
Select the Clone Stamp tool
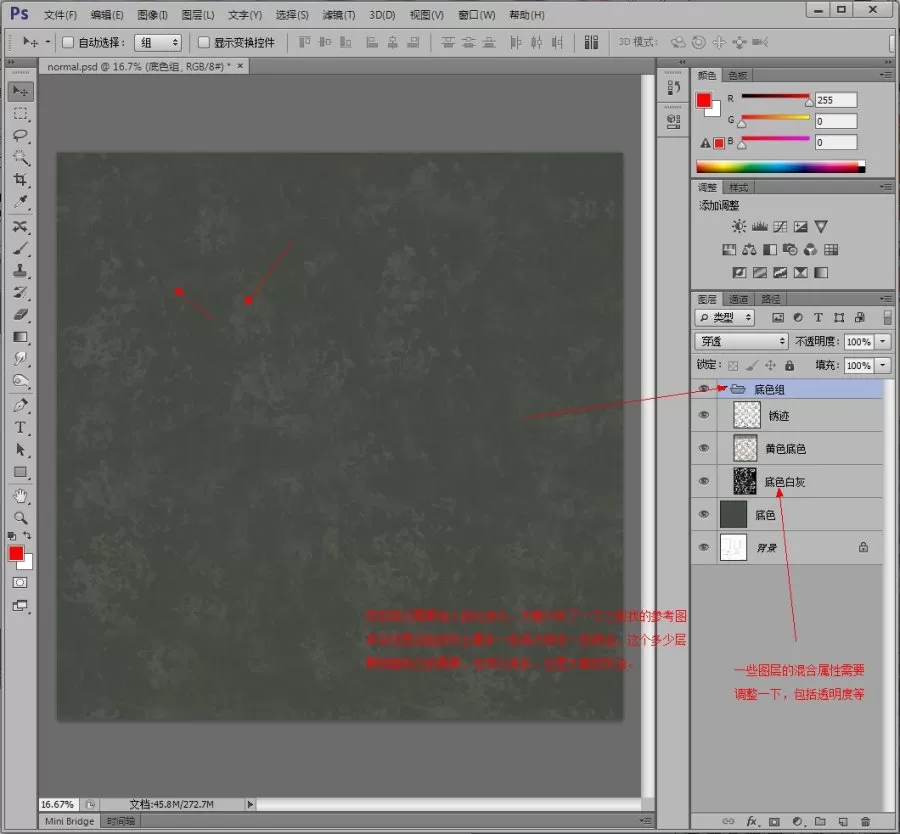pos(21,270)
